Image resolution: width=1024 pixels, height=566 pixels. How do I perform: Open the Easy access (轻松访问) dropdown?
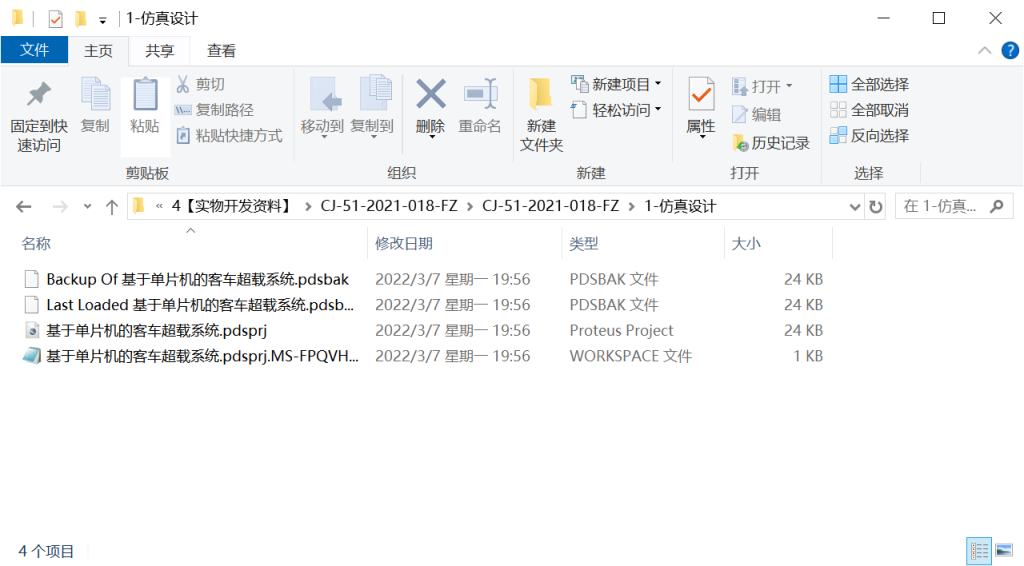point(616,110)
